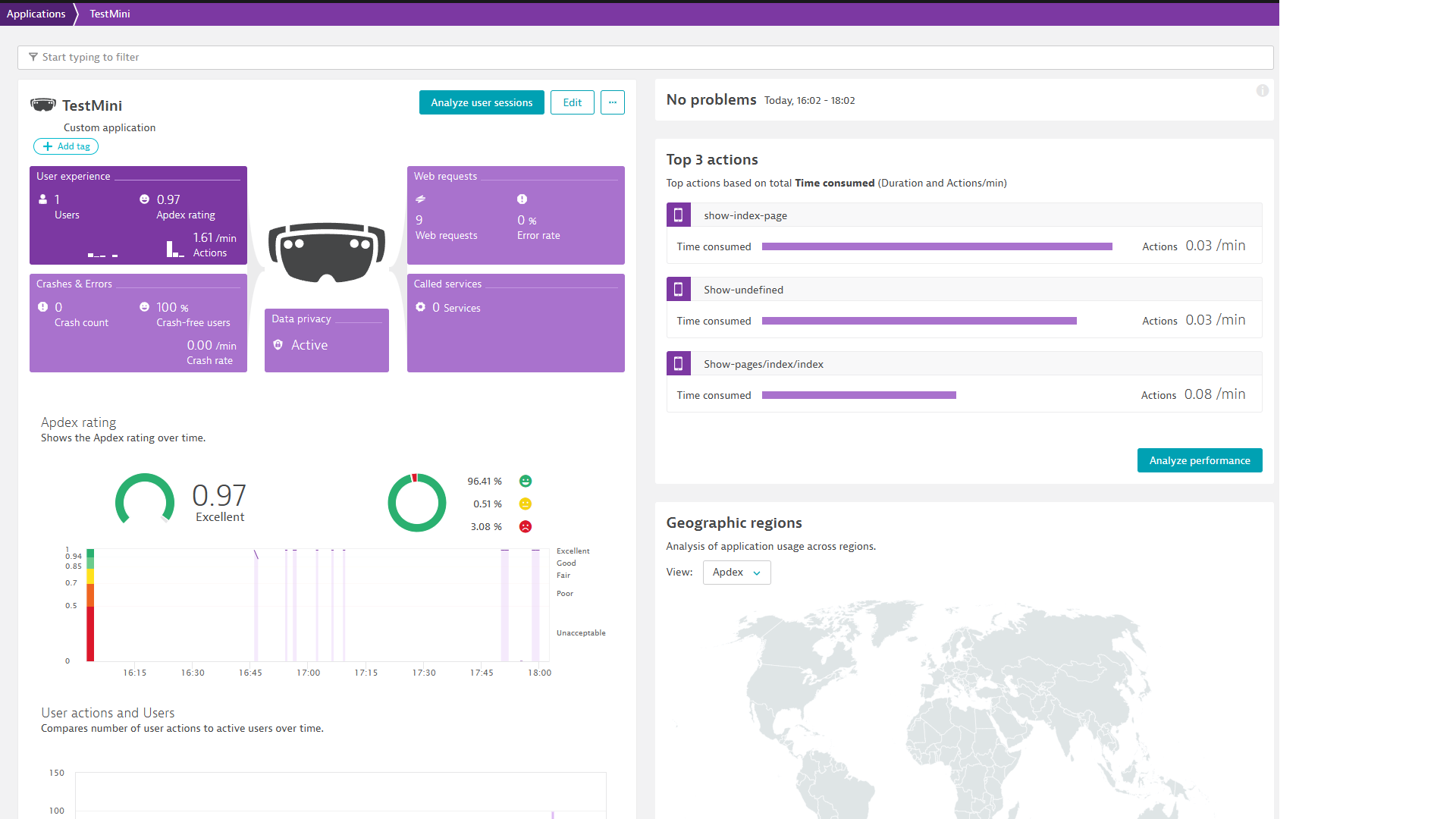Screen dimensions: 1456x819
Task: Click the mobile icon beside Show-pages/index/index
Action: pyautogui.click(x=678, y=364)
